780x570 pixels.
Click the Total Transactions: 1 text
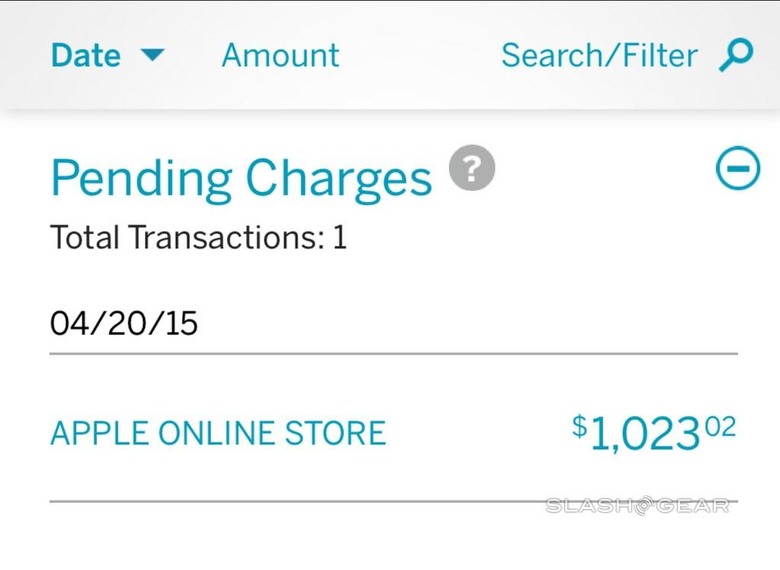coord(198,237)
